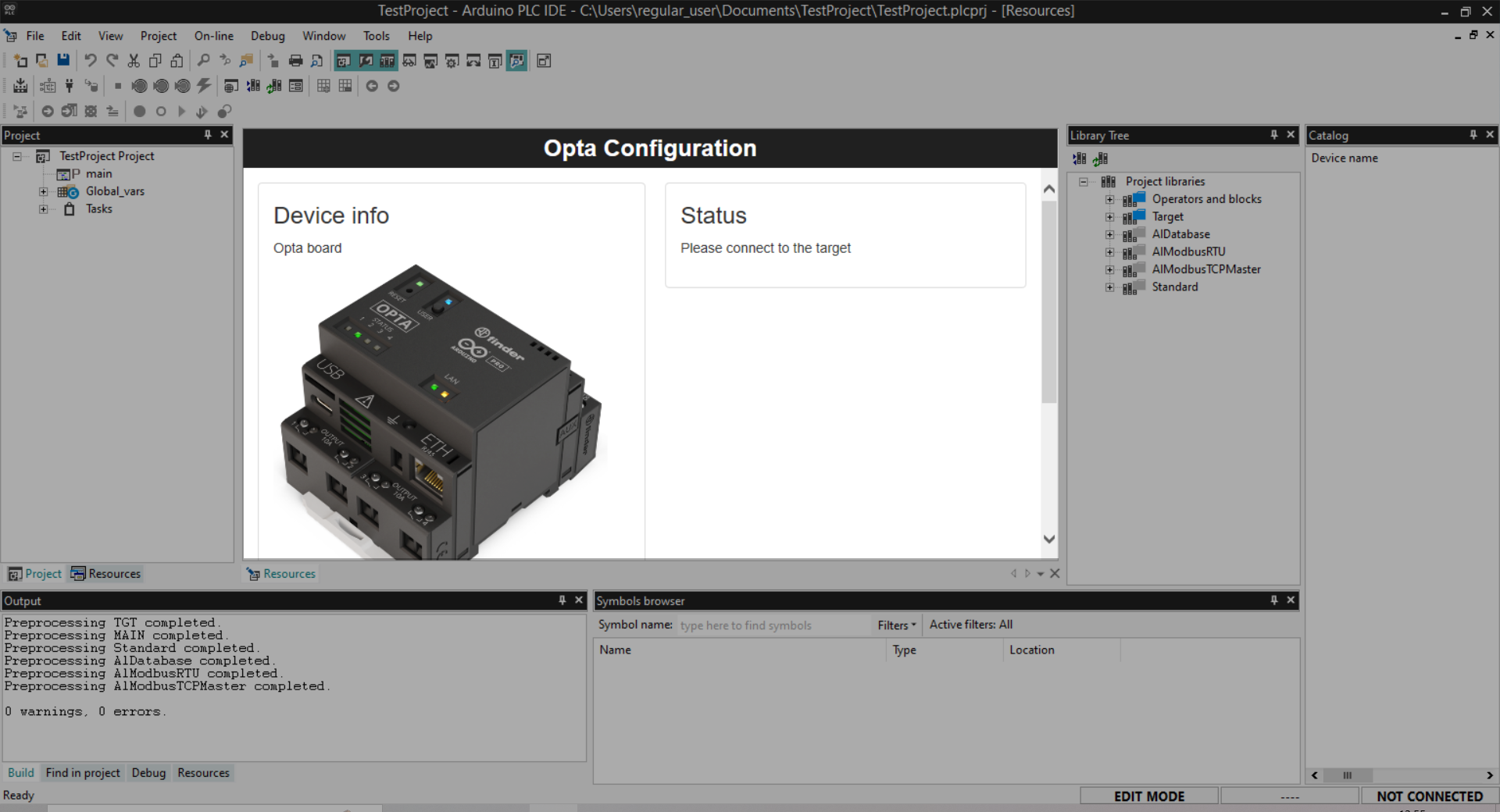Redo the last undone action
1500x812 pixels.
[x=112, y=61]
